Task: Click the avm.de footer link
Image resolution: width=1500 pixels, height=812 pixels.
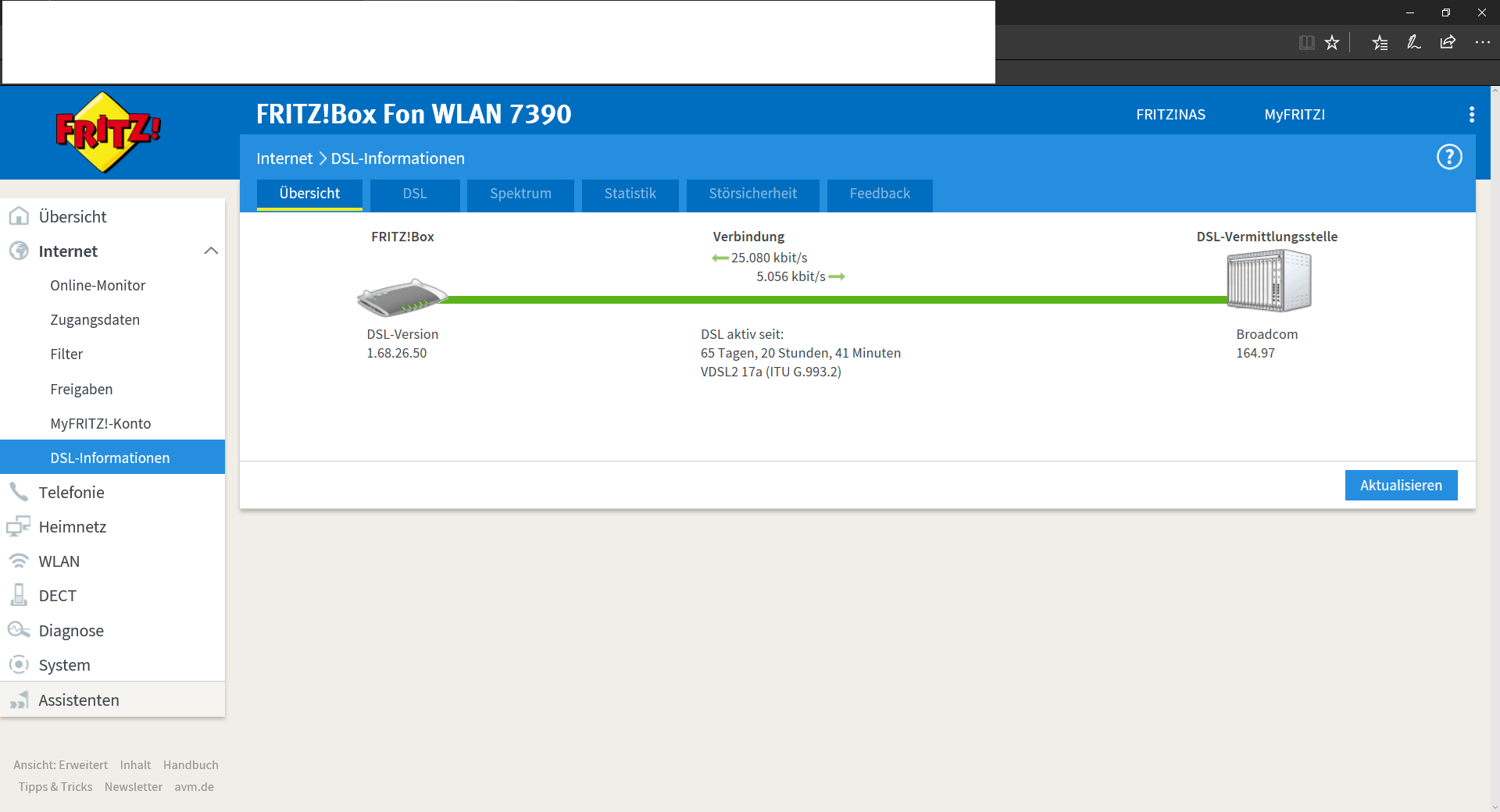Action: tap(194, 787)
